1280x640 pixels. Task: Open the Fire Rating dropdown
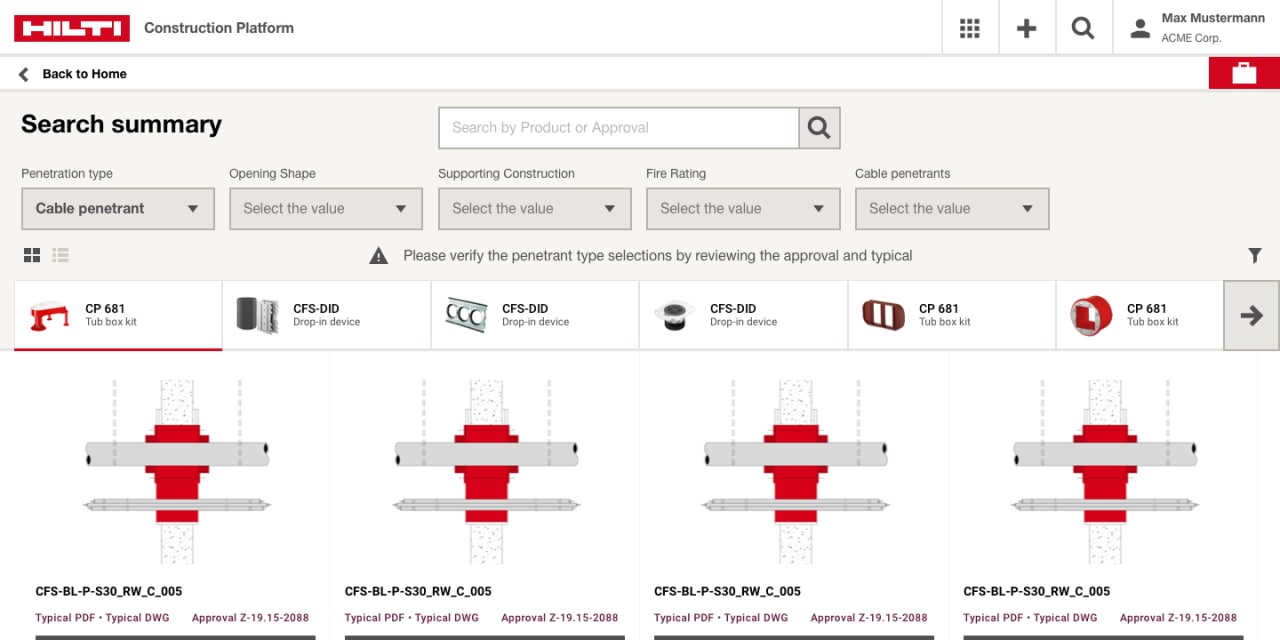click(743, 208)
